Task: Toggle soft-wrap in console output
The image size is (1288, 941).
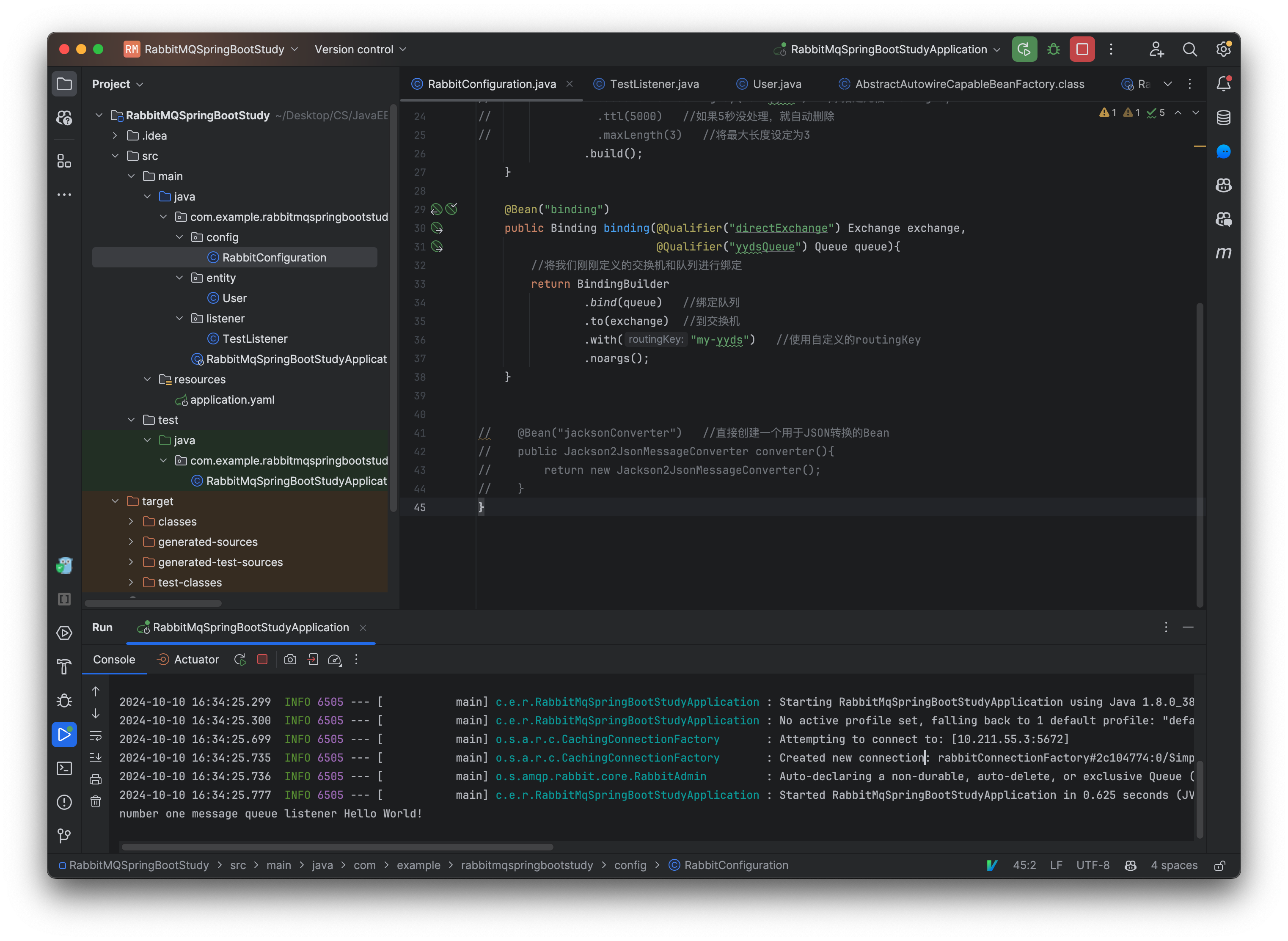Action: click(x=96, y=735)
